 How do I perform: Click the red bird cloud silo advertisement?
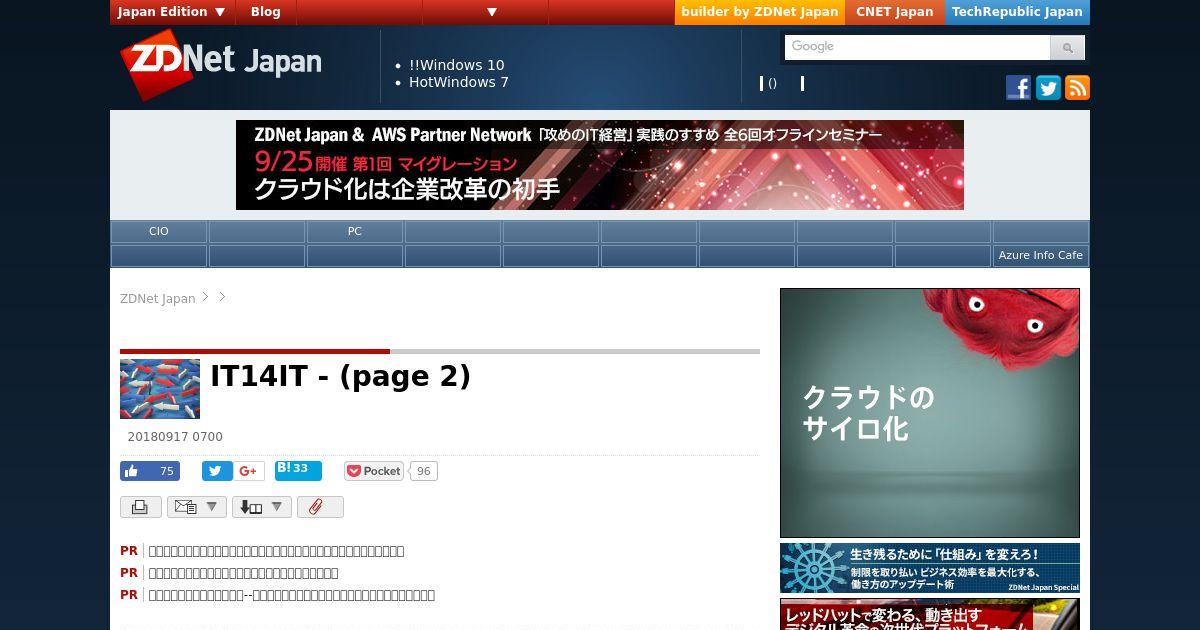pos(930,413)
